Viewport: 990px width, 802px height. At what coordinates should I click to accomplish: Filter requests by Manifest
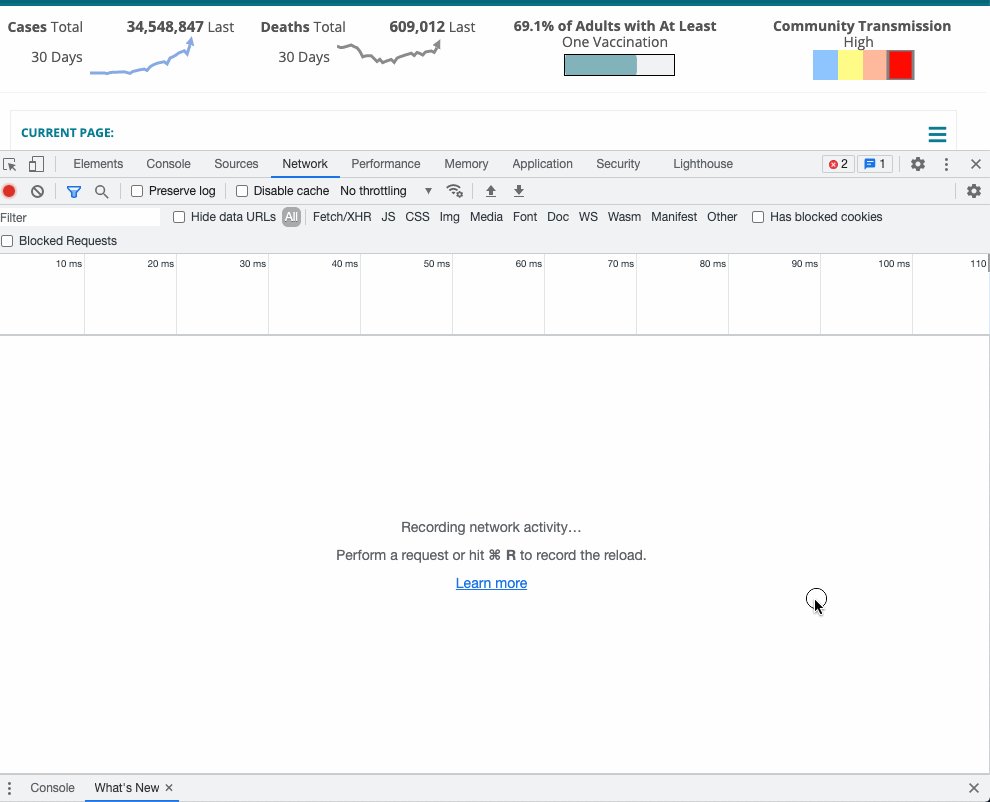(x=674, y=217)
